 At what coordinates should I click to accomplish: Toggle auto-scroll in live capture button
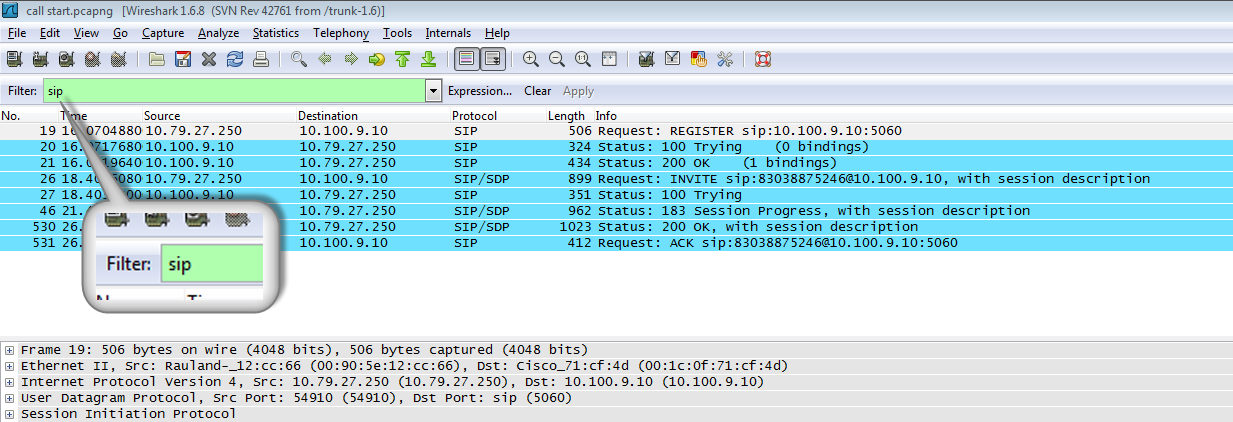(492, 59)
